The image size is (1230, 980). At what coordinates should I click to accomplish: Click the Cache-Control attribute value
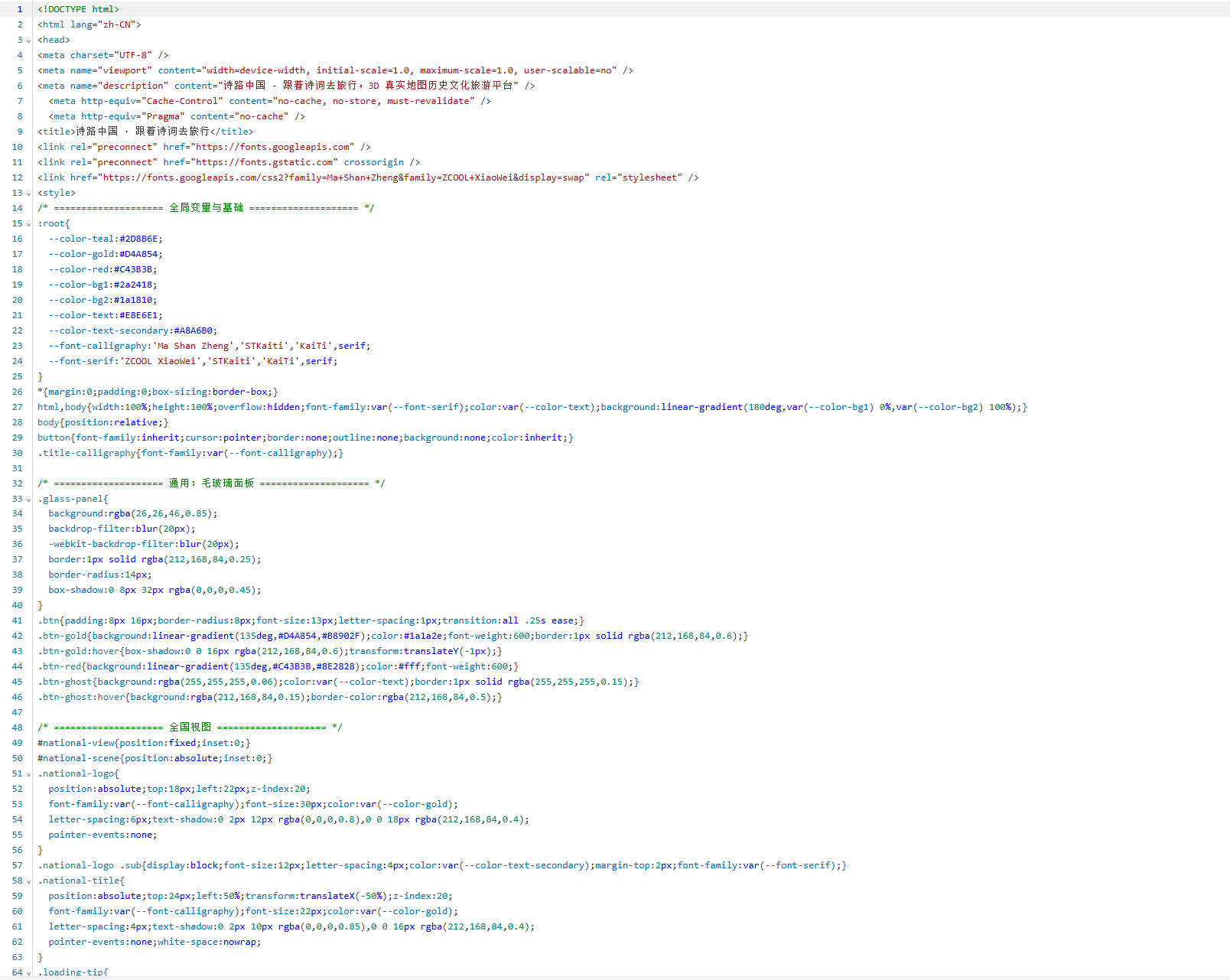182,101
